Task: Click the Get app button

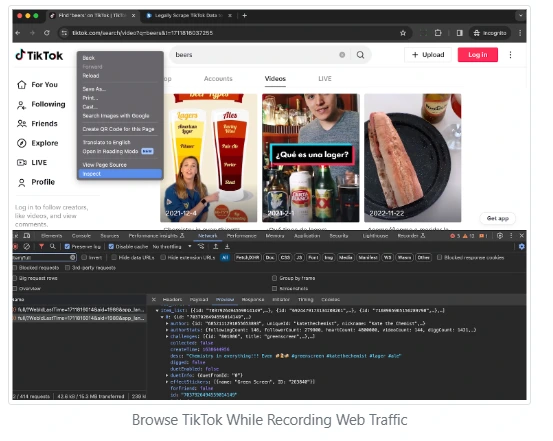Action: pyautogui.click(x=497, y=218)
